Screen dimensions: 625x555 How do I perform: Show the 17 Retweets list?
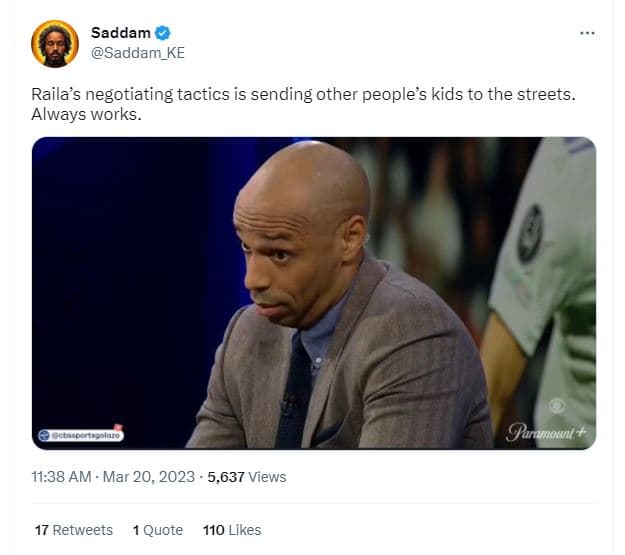click(73, 530)
